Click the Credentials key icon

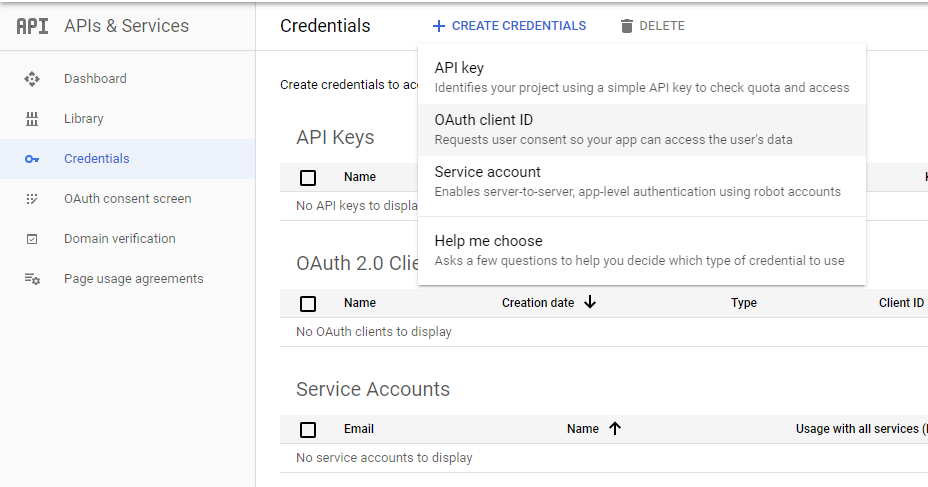click(32, 159)
